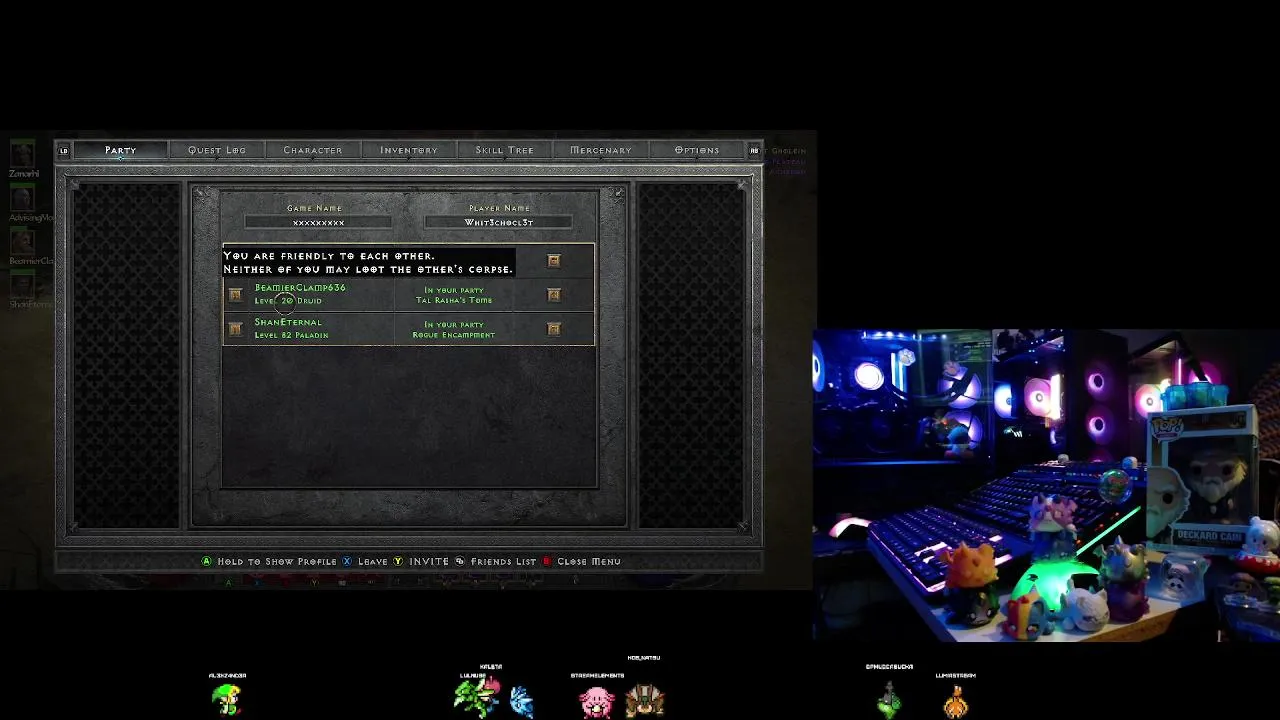Click the pink StreamElements sprite
Viewport: 1280px width, 720px height.
tap(597, 701)
